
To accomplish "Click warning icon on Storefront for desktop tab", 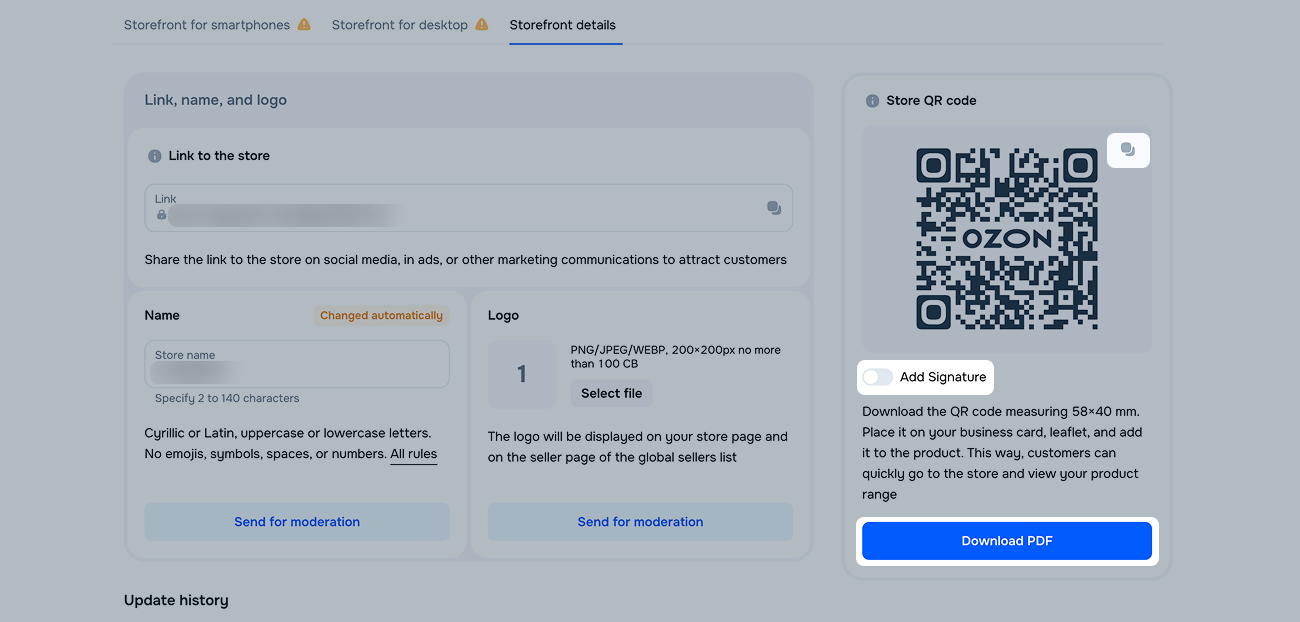I will tap(482, 25).
